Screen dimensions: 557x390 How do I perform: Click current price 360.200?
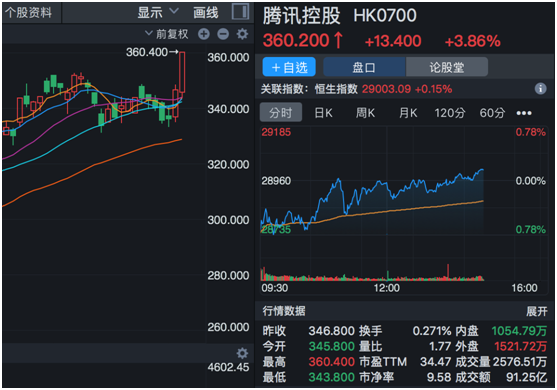pos(296,40)
